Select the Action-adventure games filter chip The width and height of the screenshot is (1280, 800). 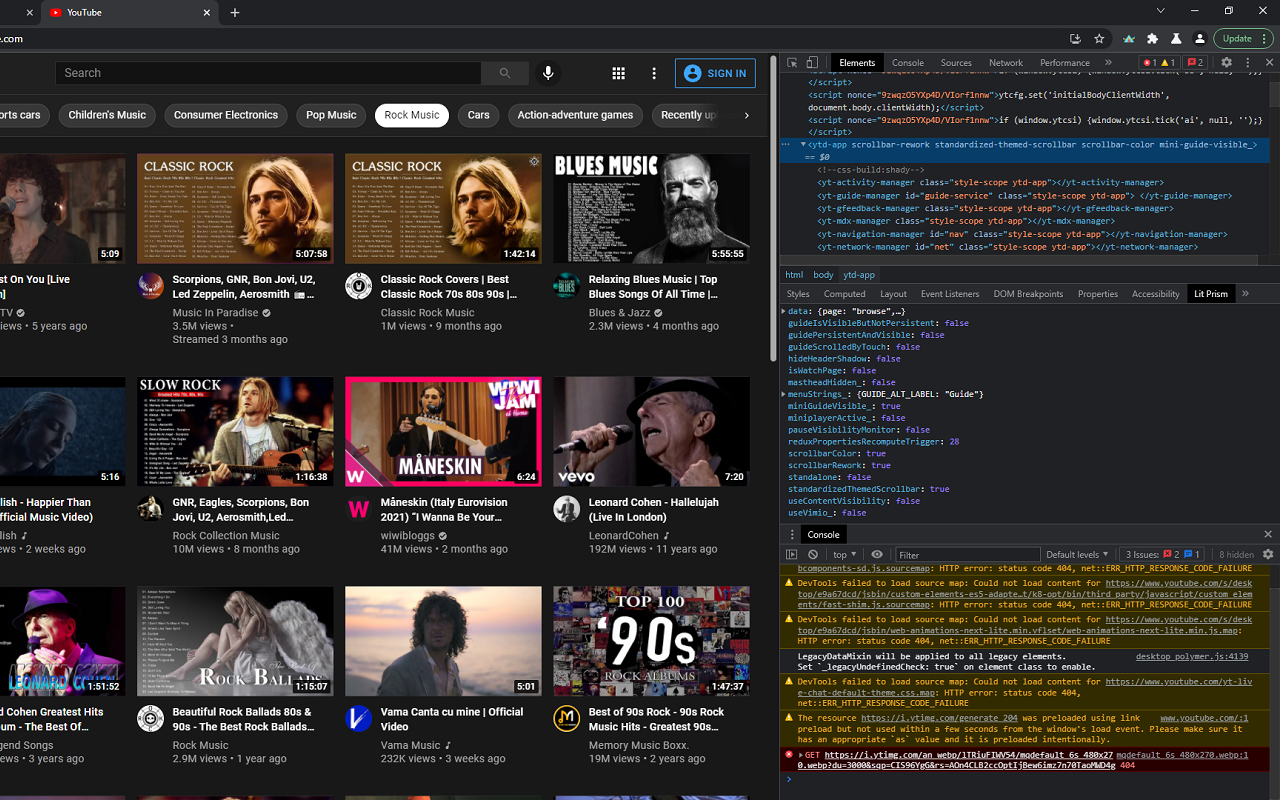[575, 115]
